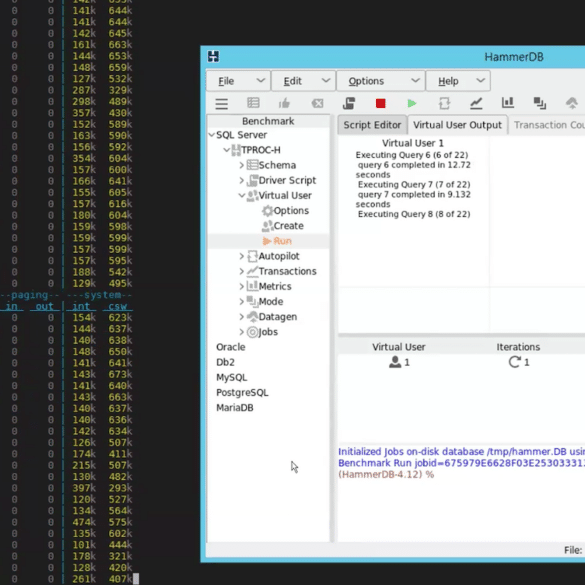The width and height of the screenshot is (585, 585).
Task: Expand the Driver Script tree node
Action: click(x=241, y=180)
